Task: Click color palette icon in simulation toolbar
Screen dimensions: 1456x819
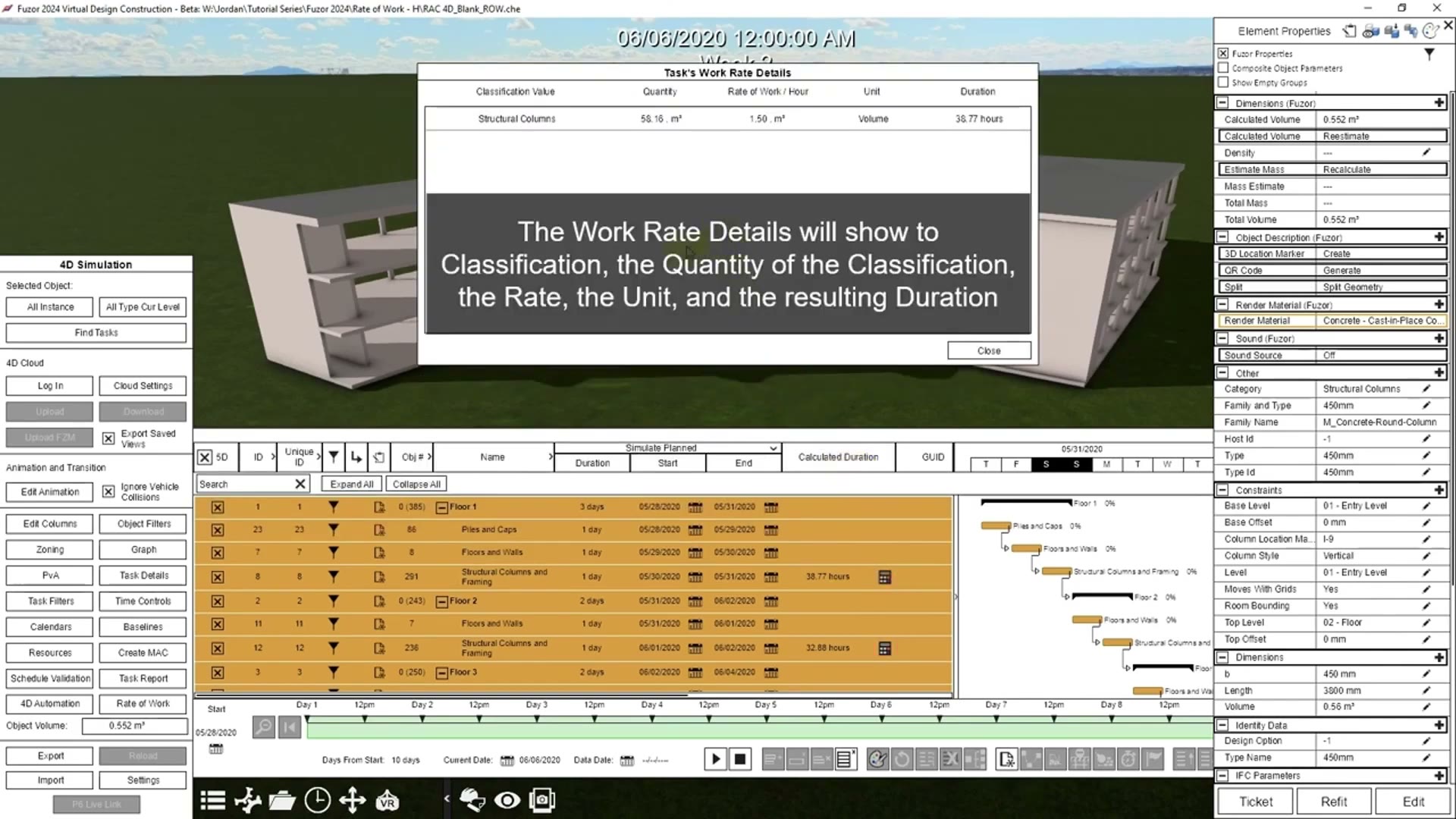Action: click(877, 759)
